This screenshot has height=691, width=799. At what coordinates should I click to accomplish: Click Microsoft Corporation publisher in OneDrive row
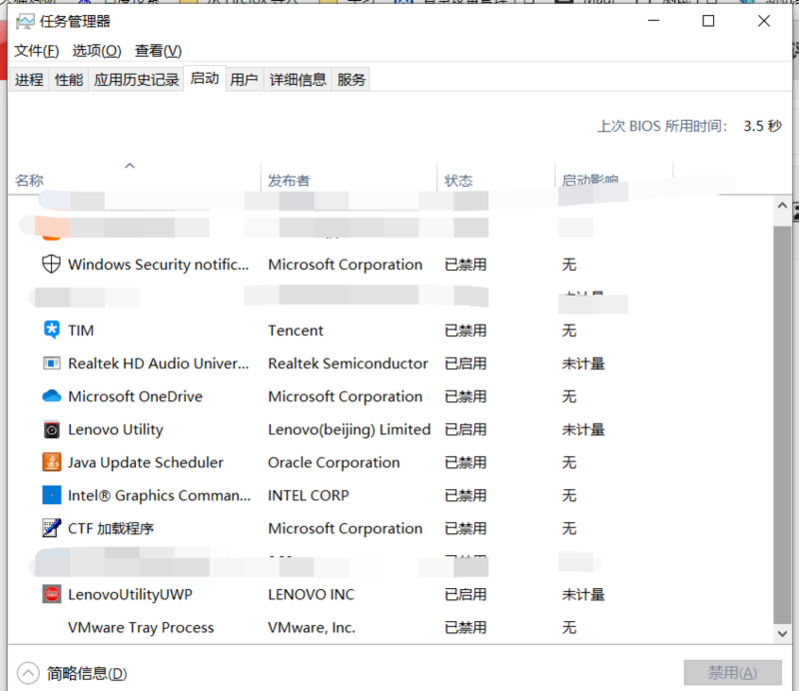coord(345,396)
